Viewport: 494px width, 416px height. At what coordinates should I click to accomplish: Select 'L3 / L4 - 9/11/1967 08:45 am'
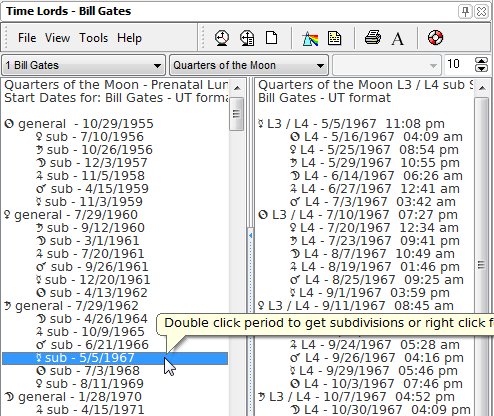pyautogui.click(x=356, y=306)
